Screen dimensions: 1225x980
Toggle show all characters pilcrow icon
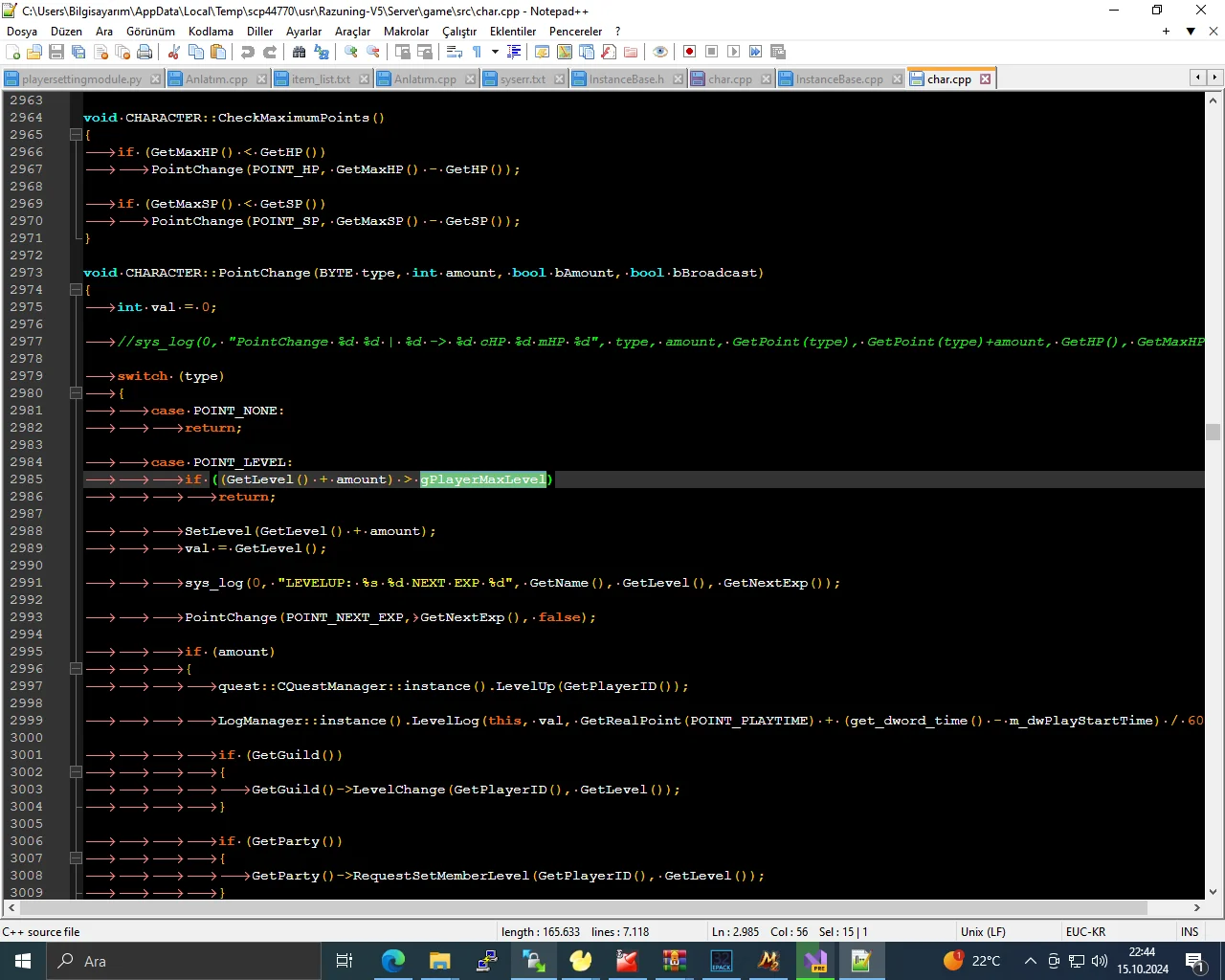tap(477, 52)
